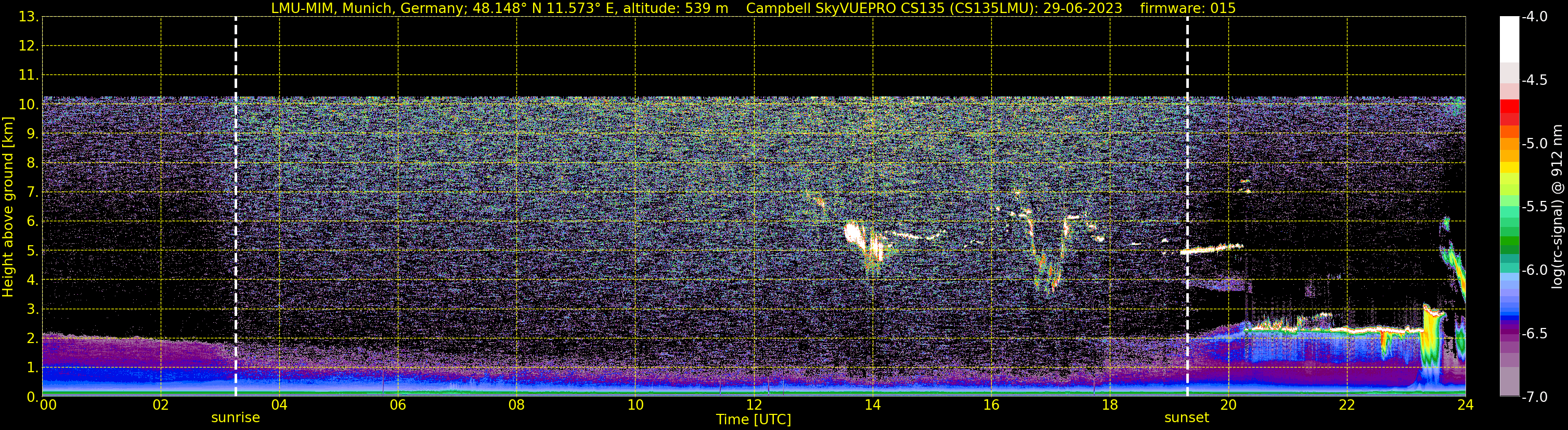This screenshot has width=1568, height=430.
Task: Click the '0.' tick on the height axis
Action: point(33,397)
